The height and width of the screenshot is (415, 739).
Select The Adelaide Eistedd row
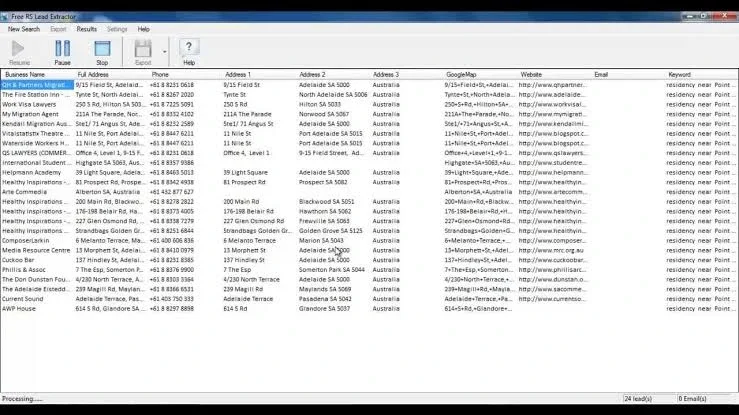tap(369, 289)
